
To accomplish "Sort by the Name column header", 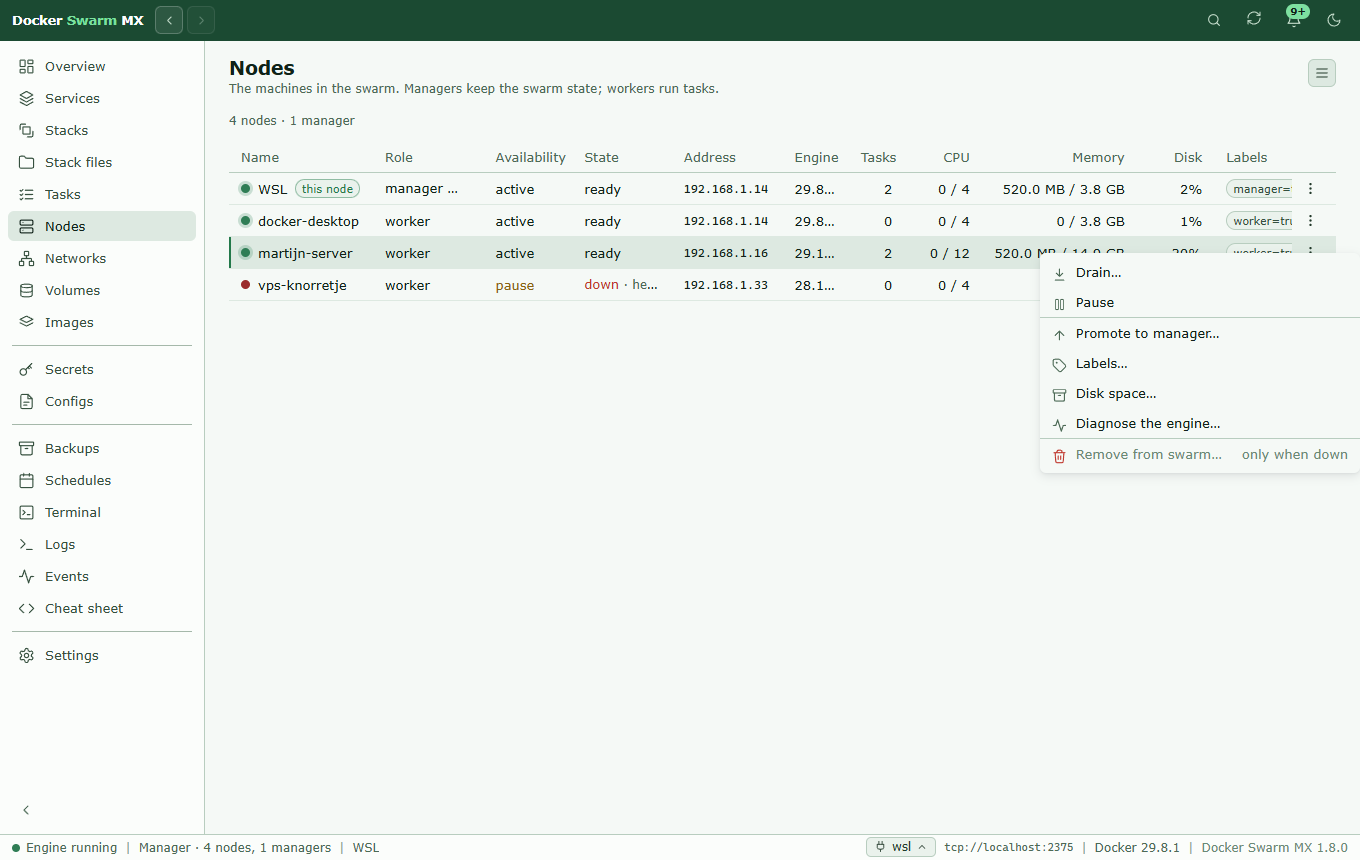I will 260,157.
